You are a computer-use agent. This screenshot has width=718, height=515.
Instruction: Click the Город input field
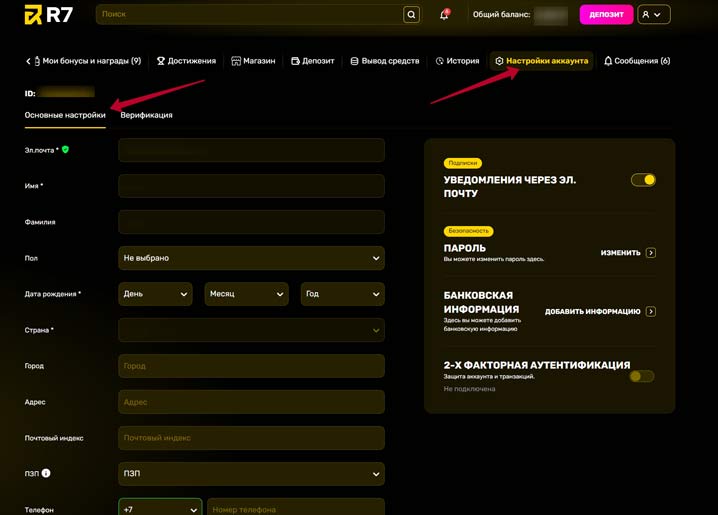point(251,366)
